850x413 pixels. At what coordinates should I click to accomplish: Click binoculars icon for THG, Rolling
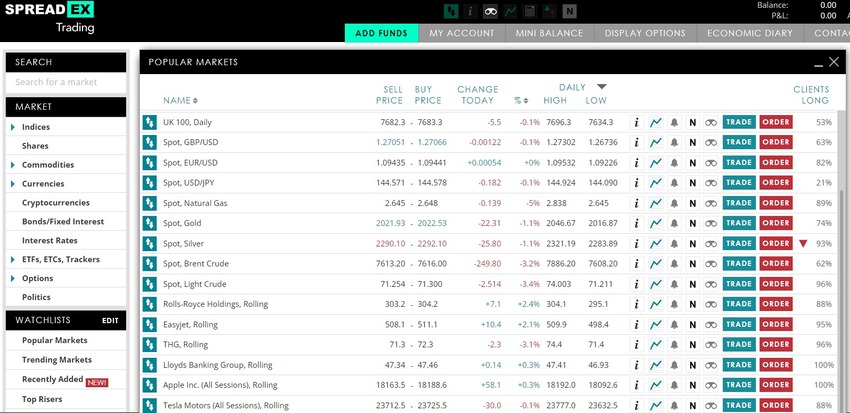[711, 344]
